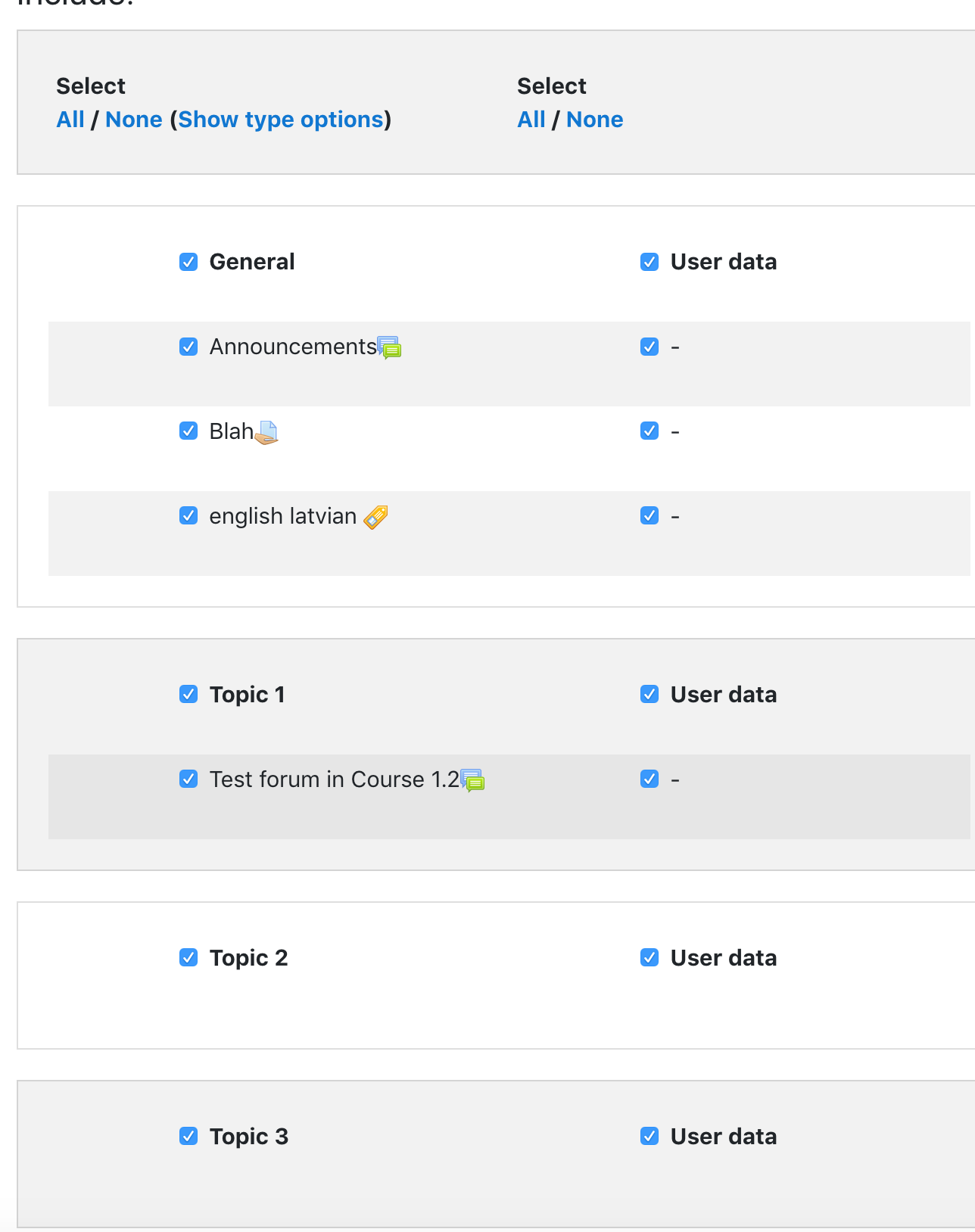The image size is (975, 1232).
Task: Click None next to Show type options
Action: [134, 120]
